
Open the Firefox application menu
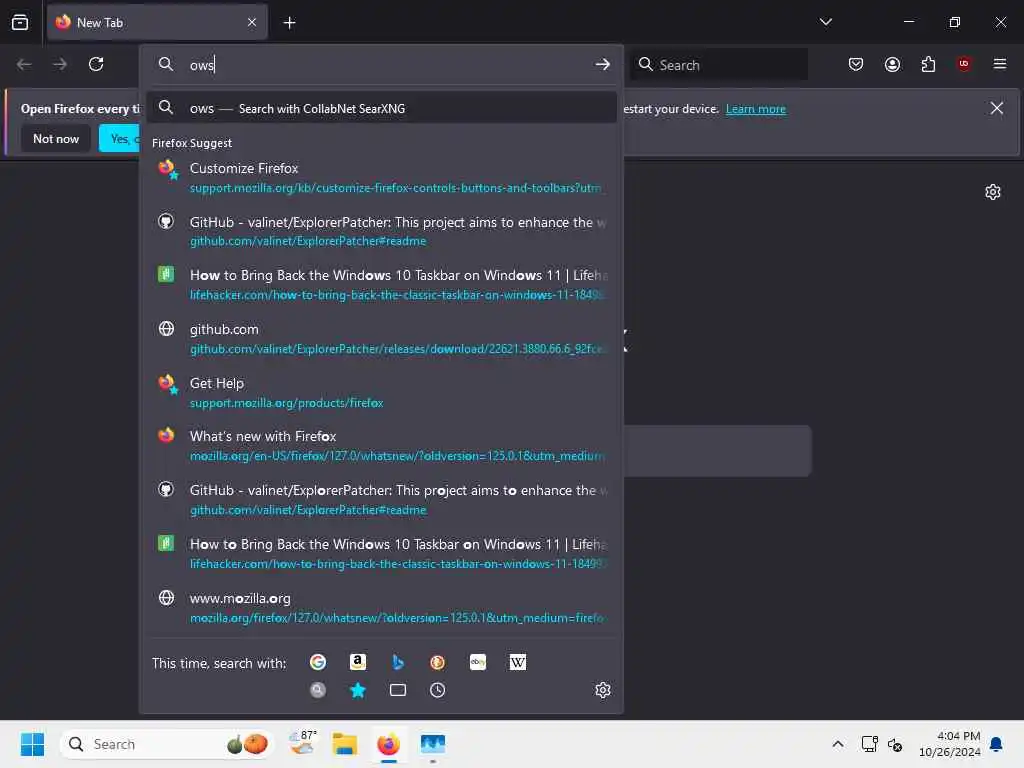point(1000,64)
